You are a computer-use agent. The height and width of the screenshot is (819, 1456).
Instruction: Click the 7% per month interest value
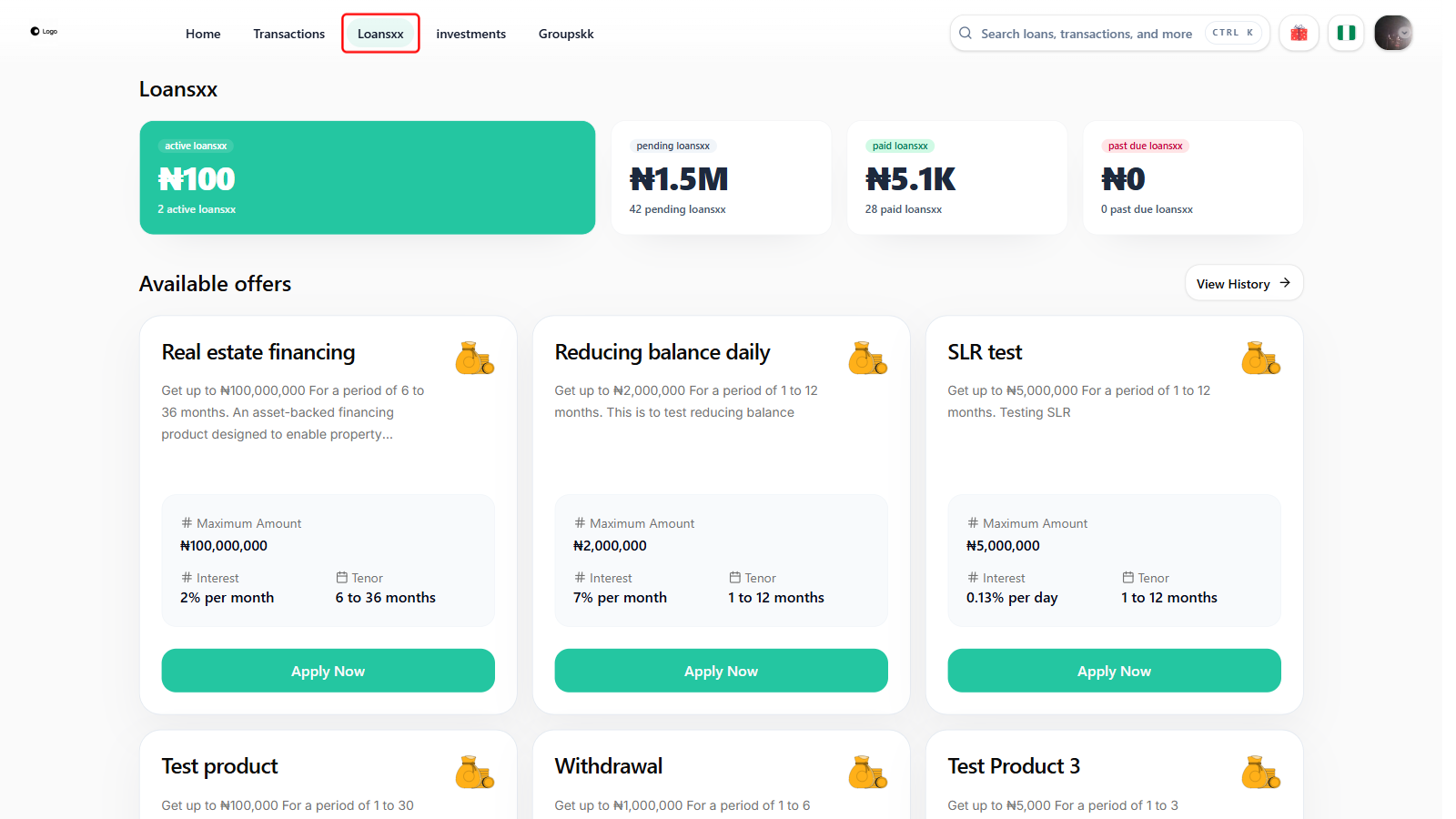pyautogui.click(x=620, y=598)
